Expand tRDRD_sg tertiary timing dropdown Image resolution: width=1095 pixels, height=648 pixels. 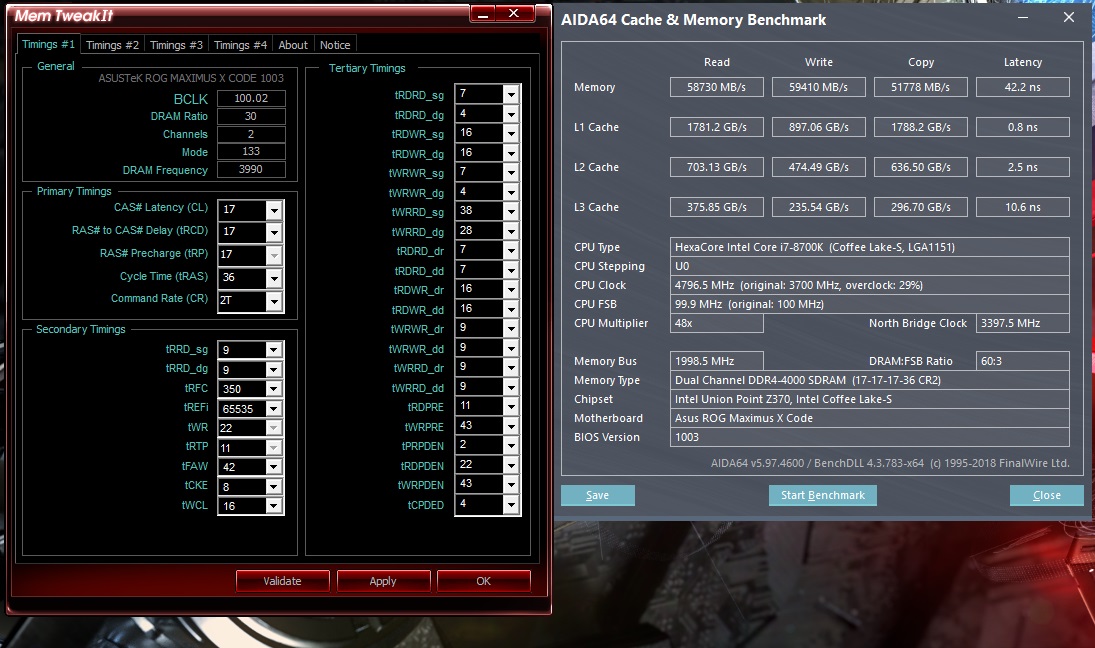click(511, 94)
